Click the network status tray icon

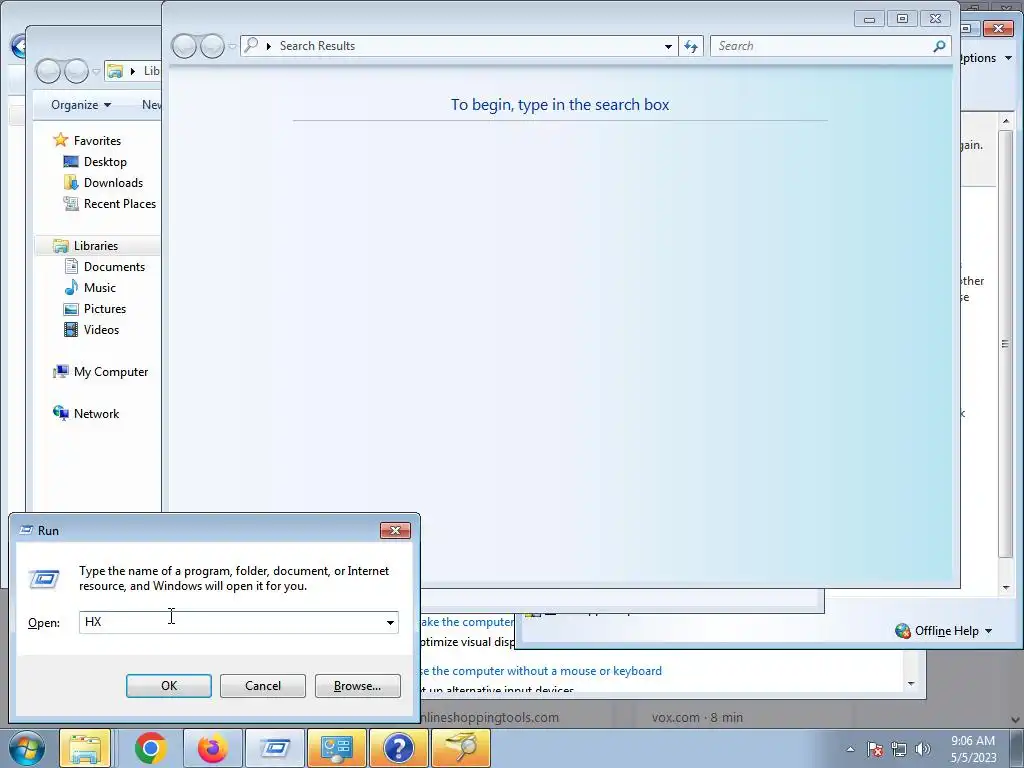899,749
